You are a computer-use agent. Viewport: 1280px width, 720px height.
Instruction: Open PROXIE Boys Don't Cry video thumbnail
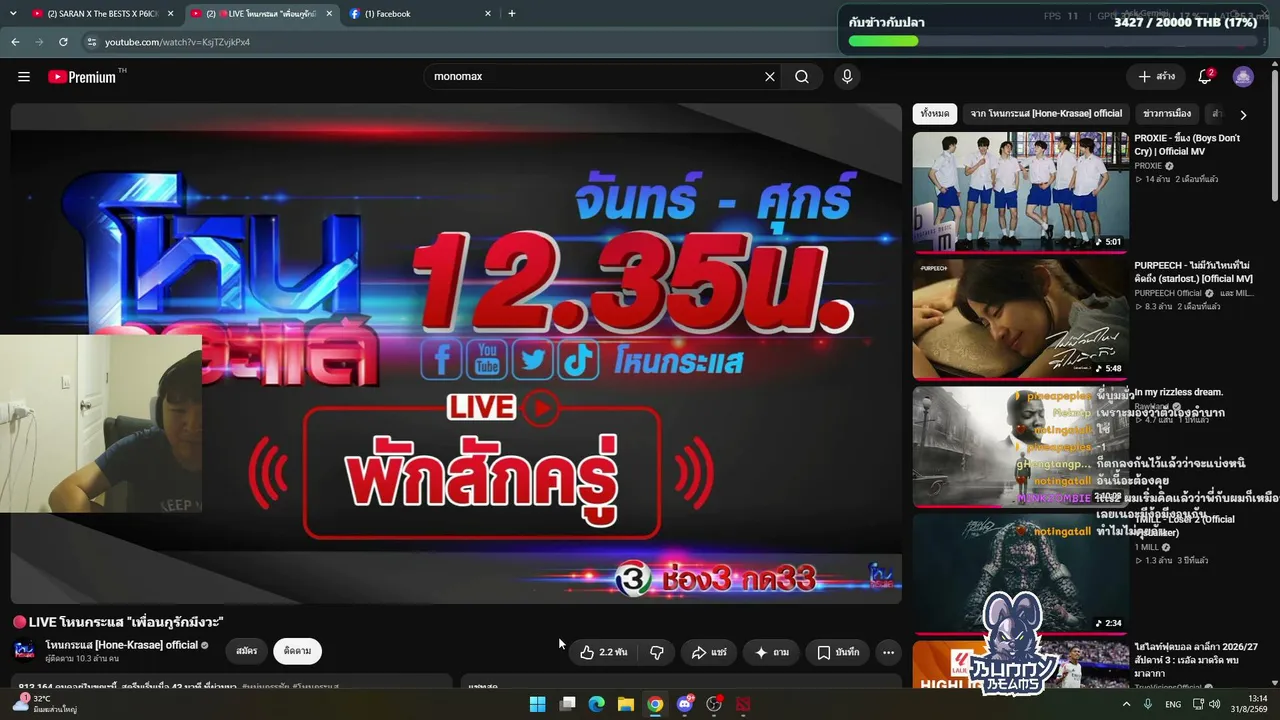pos(1020,191)
